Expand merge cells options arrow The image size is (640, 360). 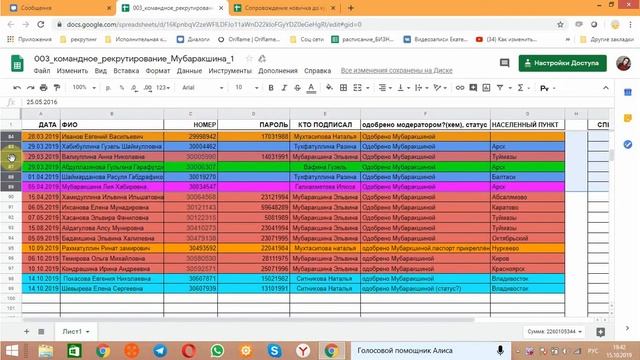[x=368, y=88]
